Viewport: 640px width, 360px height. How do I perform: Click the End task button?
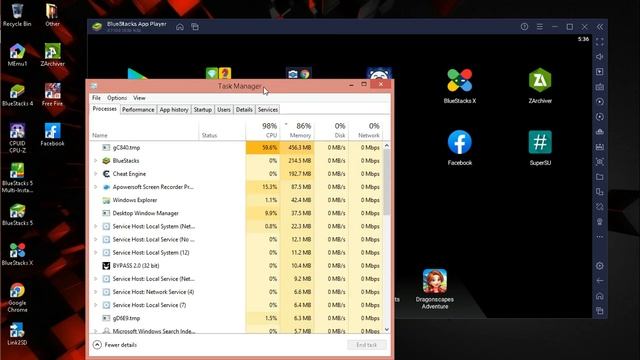click(x=367, y=345)
